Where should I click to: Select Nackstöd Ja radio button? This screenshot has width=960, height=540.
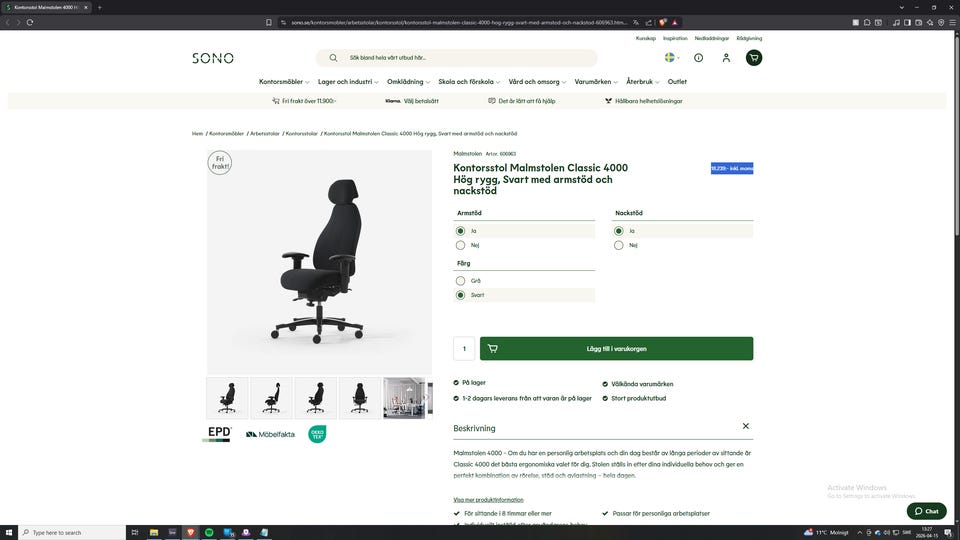click(618, 231)
